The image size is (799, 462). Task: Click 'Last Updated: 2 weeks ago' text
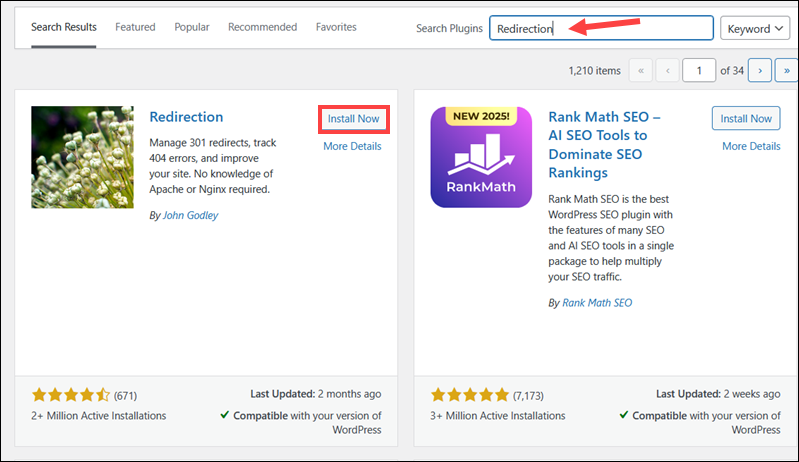(718, 394)
